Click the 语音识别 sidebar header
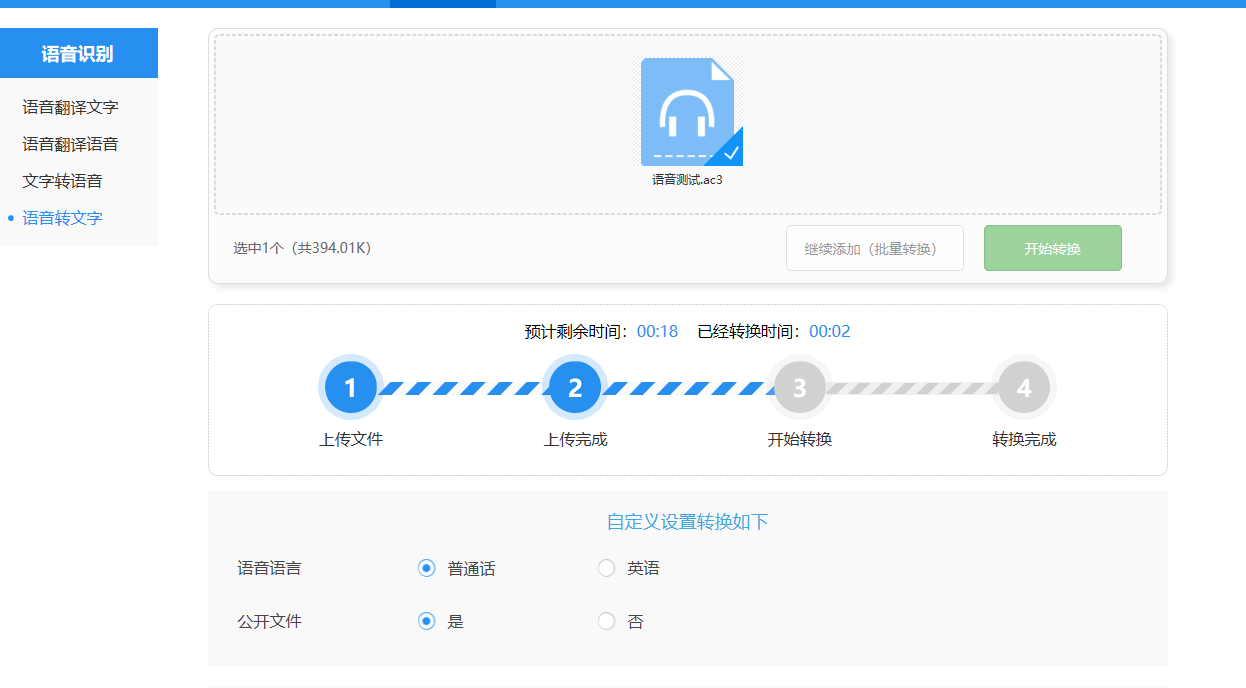This screenshot has height=688, width=1246. 78,53
